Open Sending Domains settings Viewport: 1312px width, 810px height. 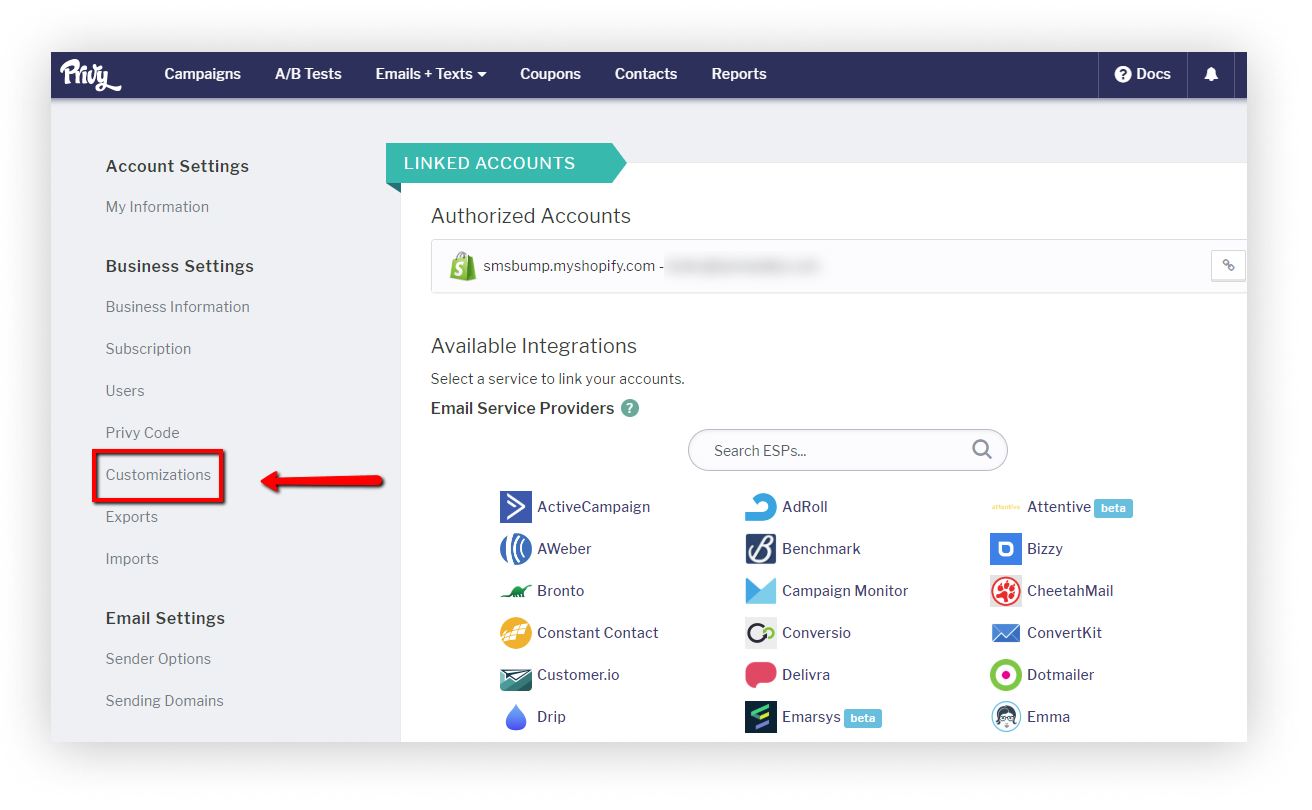[x=165, y=701]
